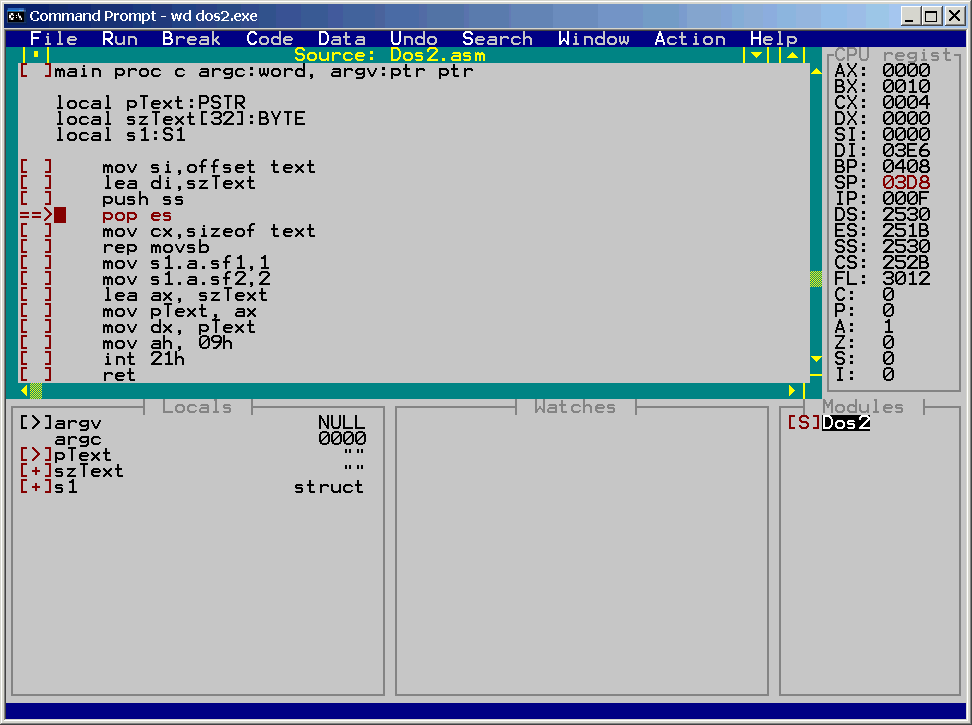Click the horizontal scrollbar left arrow
972x725 pixels.
coord(23,390)
